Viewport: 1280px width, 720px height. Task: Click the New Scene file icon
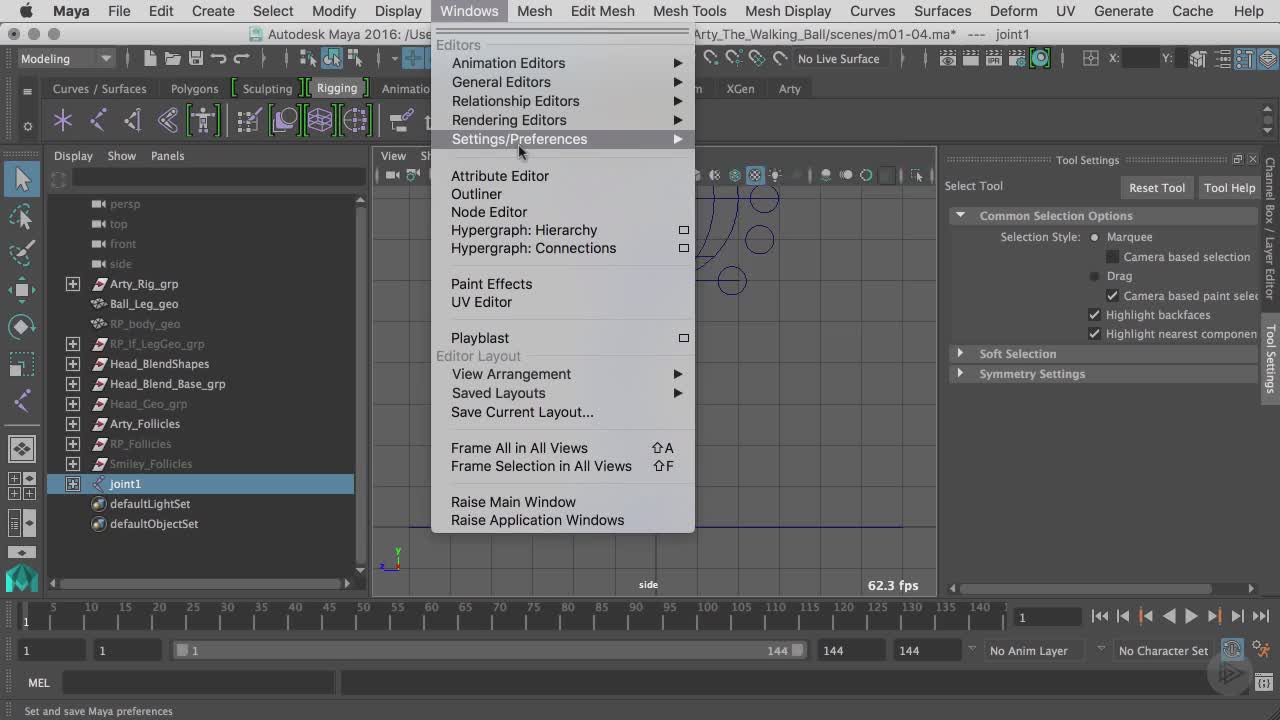click(150, 58)
